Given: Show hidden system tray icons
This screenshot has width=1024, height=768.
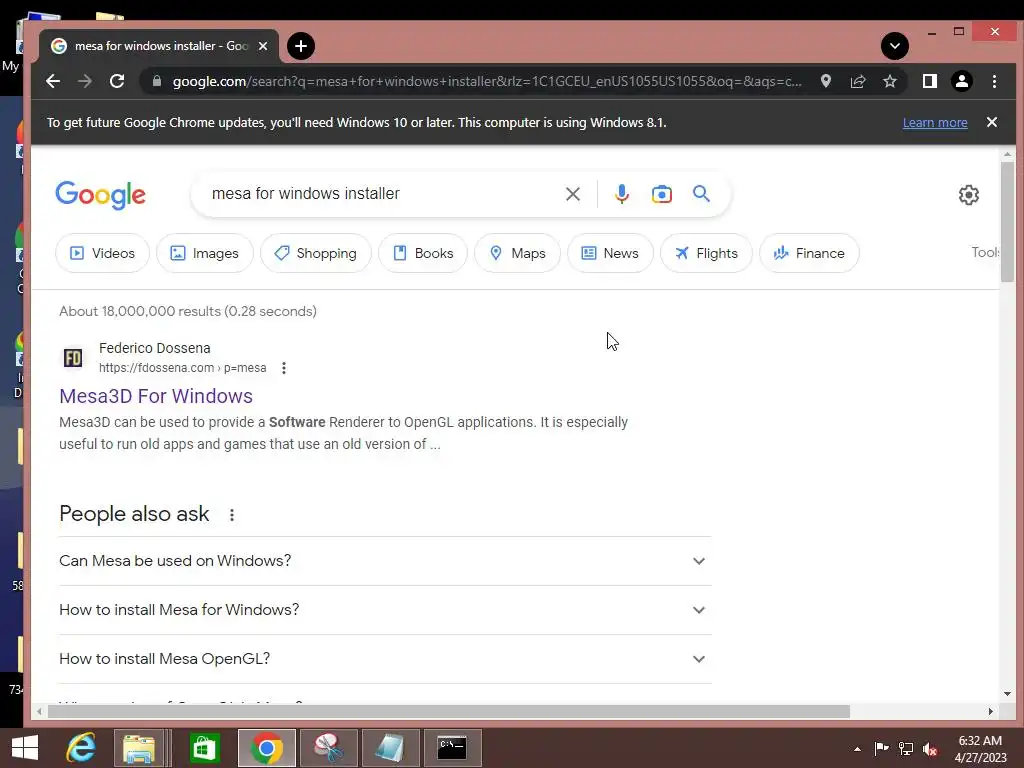Looking at the screenshot, I should click(857, 749).
